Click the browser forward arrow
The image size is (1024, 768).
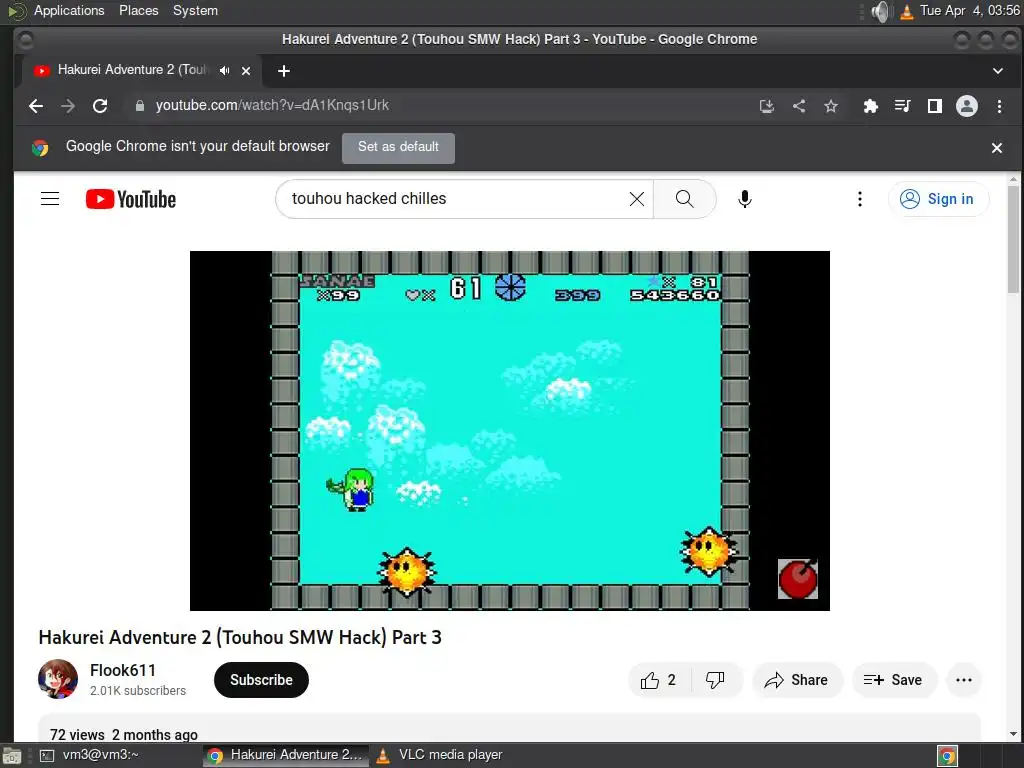68,106
